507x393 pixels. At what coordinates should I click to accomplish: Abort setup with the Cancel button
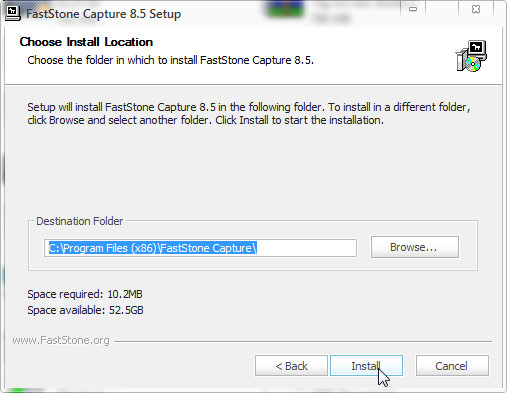[x=452, y=366]
